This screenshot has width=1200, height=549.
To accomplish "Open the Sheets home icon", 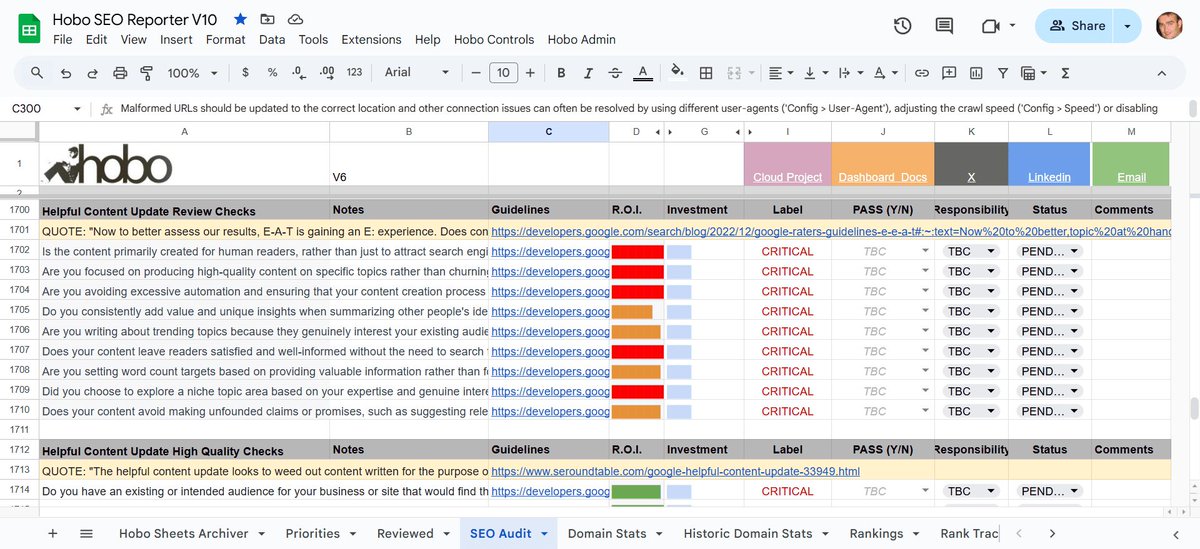I will click(x=29, y=29).
